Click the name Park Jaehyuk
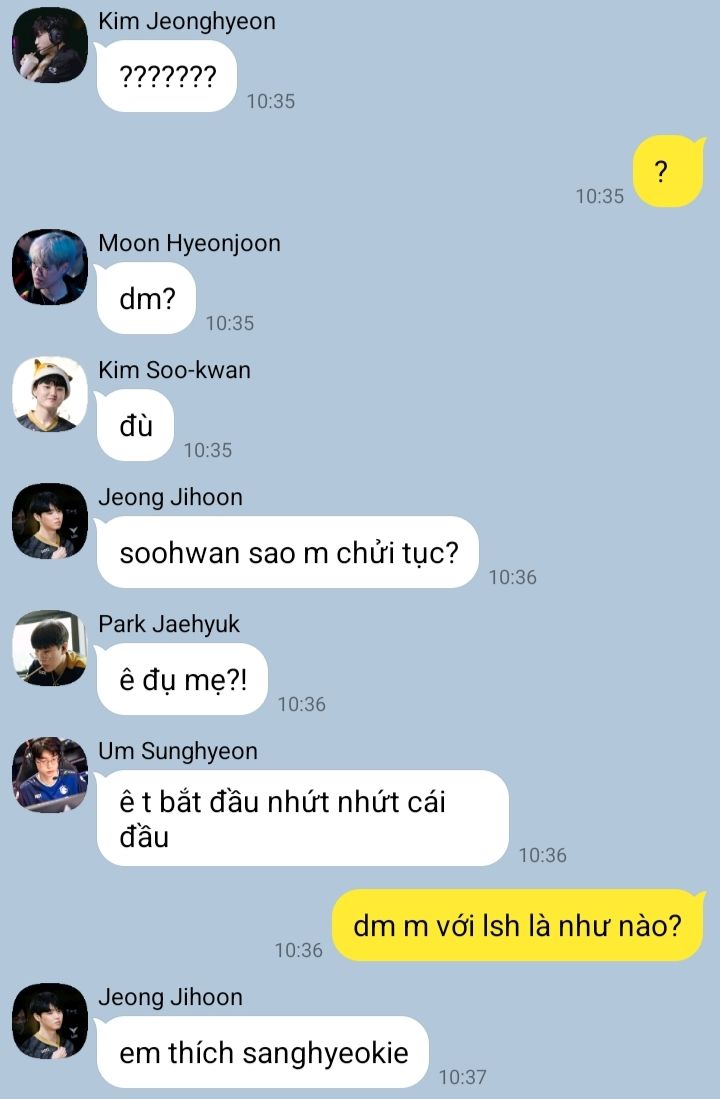Viewport: 720px width, 1099px height. pyautogui.click(x=169, y=624)
